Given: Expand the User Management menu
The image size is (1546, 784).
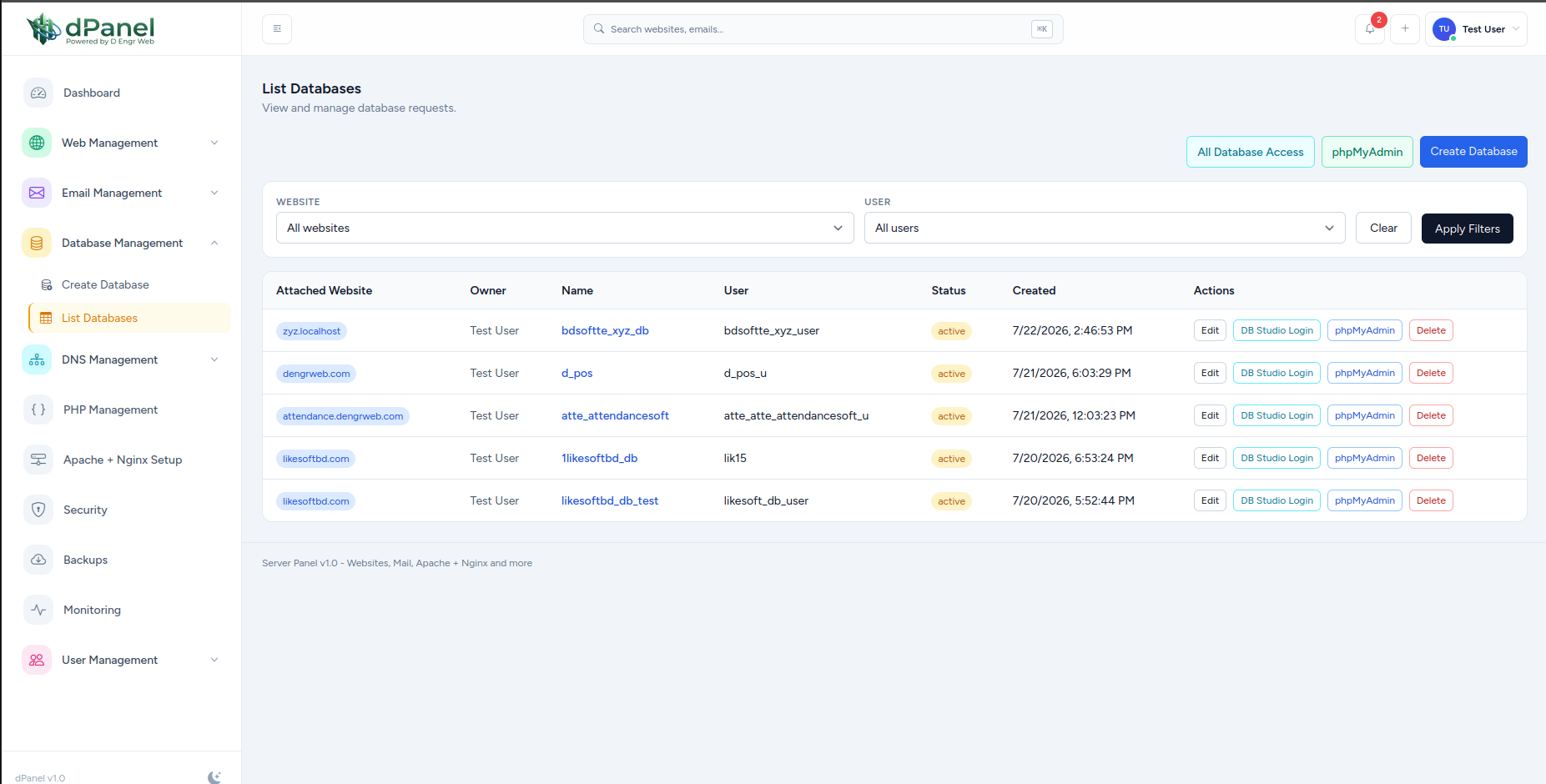Looking at the screenshot, I should (x=214, y=660).
